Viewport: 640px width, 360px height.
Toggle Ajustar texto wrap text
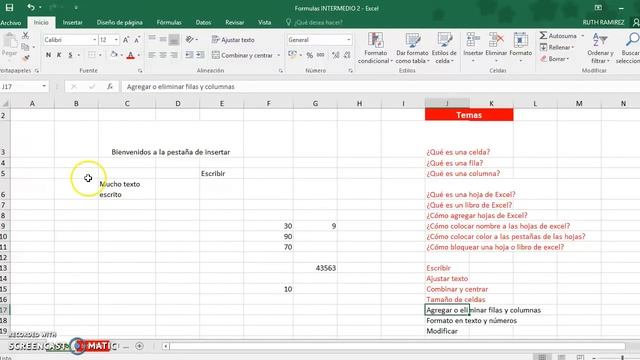[x=233, y=40]
